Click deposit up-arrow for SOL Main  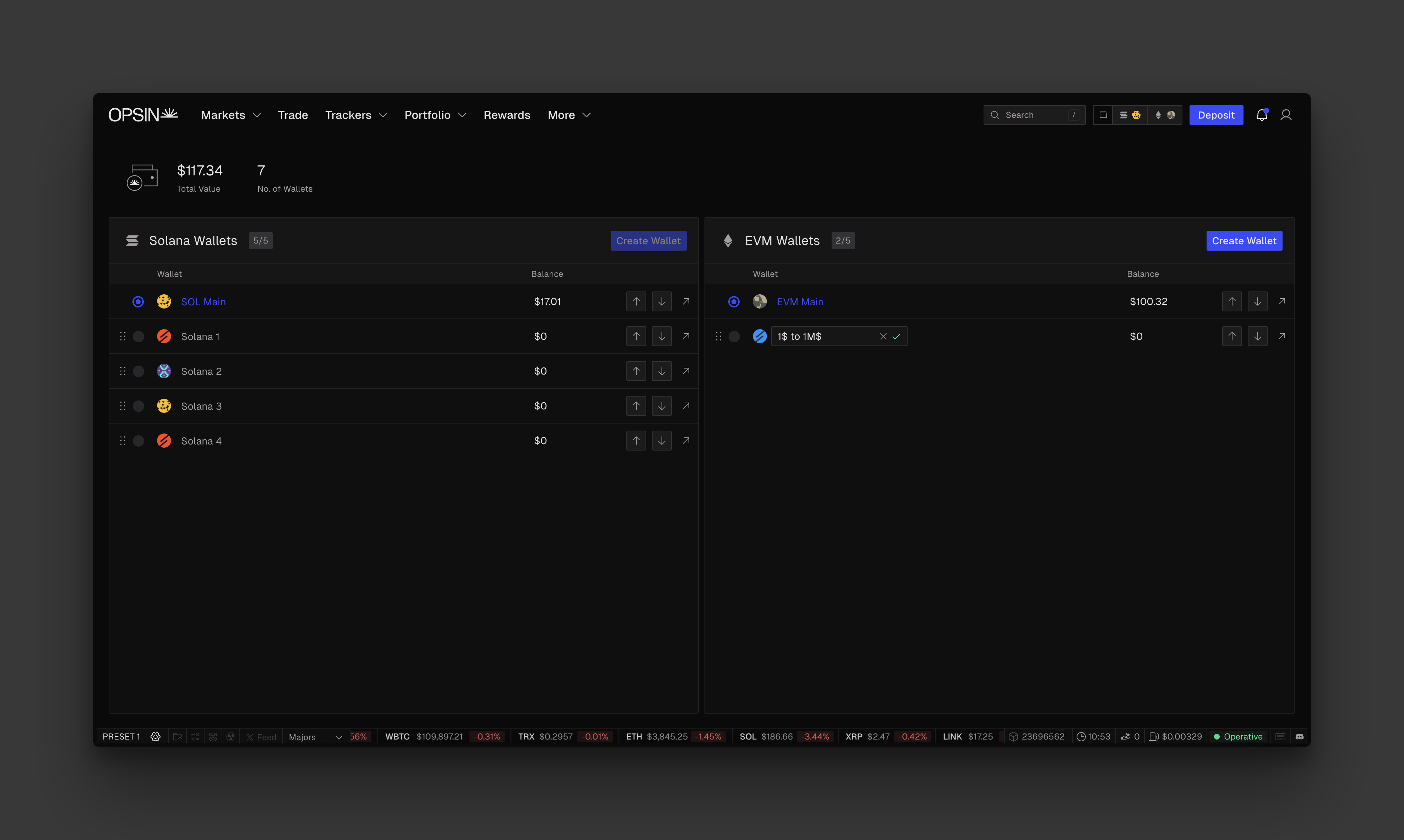point(636,302)
